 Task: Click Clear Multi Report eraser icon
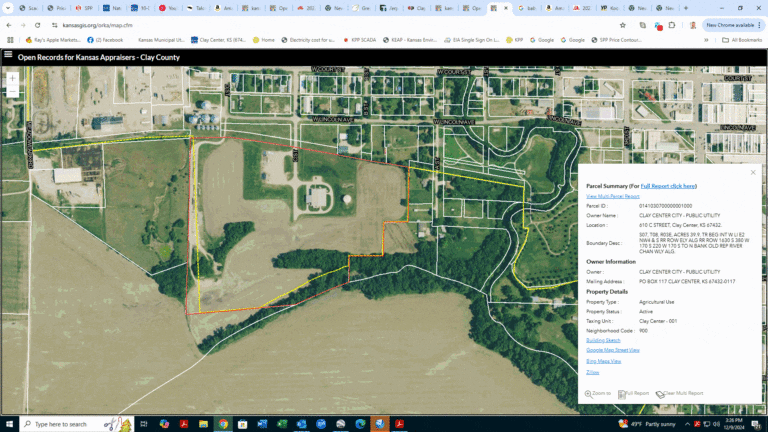click(x=660, y=394)
